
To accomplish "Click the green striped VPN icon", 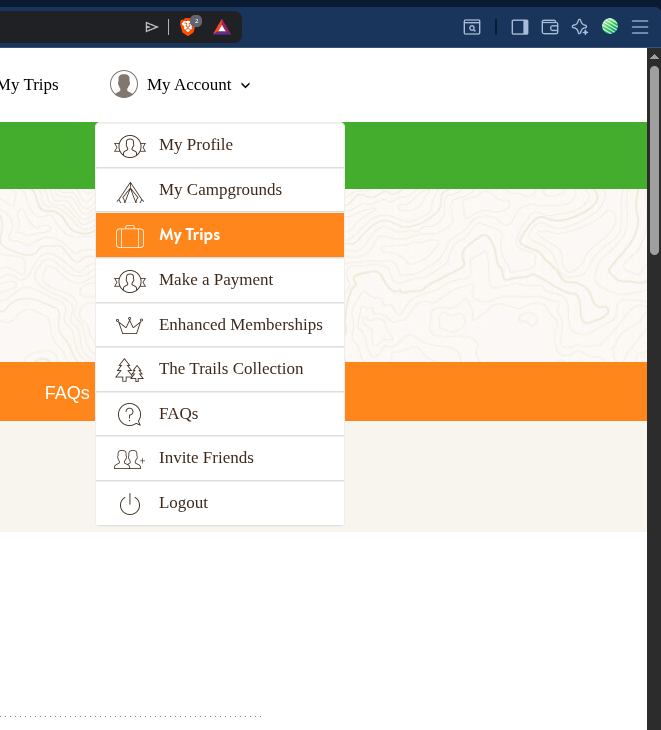I will 610,27.
